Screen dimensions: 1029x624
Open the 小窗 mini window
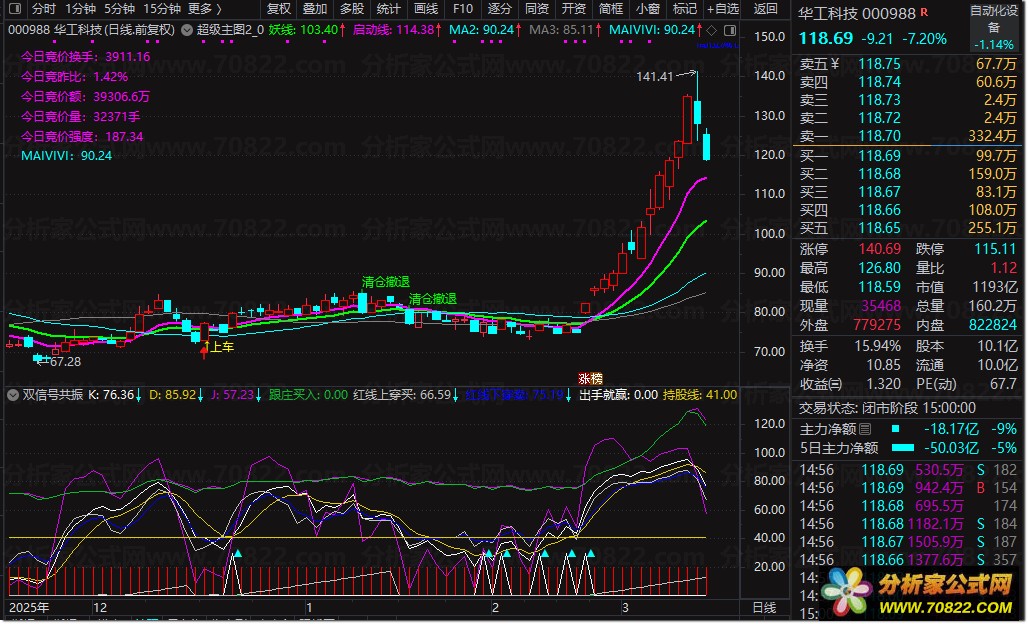(x=648, y=9)
